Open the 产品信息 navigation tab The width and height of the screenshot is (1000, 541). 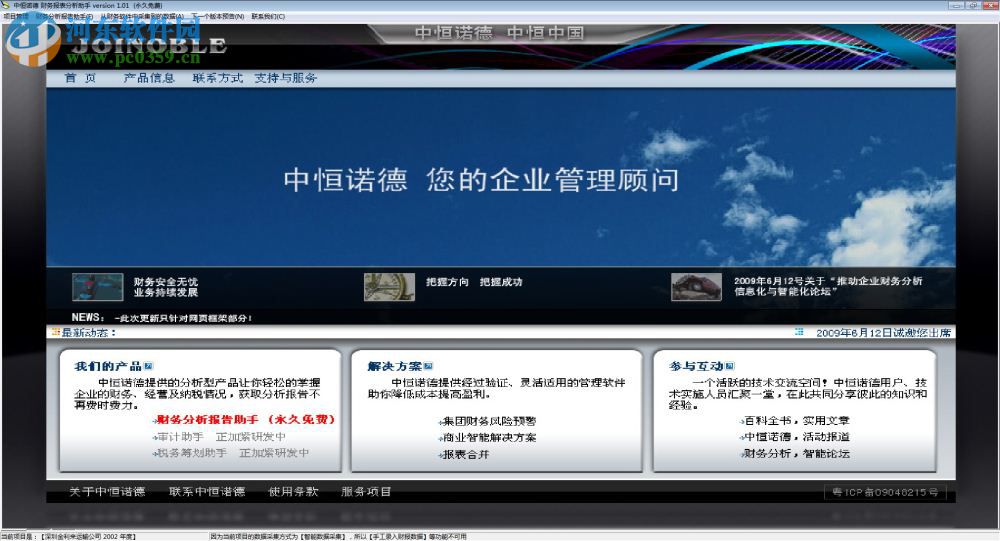click(149, 78)
